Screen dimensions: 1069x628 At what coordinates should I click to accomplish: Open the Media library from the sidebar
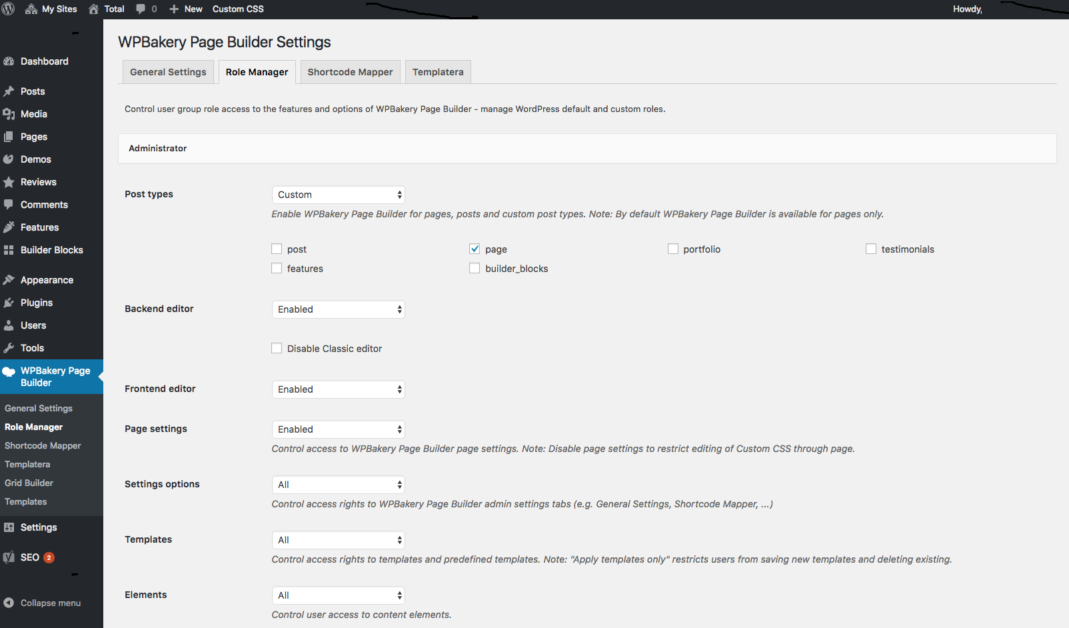(14, 113)
